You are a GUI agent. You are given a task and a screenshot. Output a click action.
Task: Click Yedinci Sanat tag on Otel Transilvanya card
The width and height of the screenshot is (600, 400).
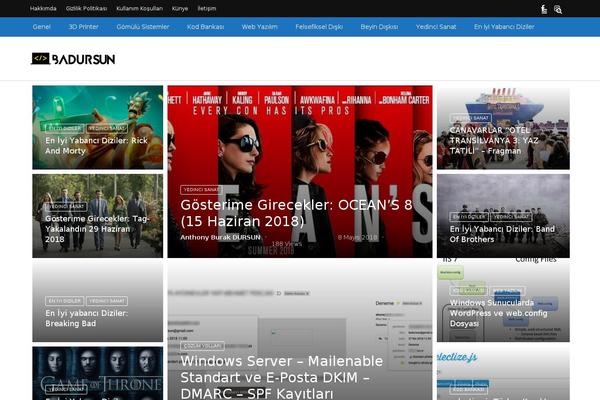(470, 118)
